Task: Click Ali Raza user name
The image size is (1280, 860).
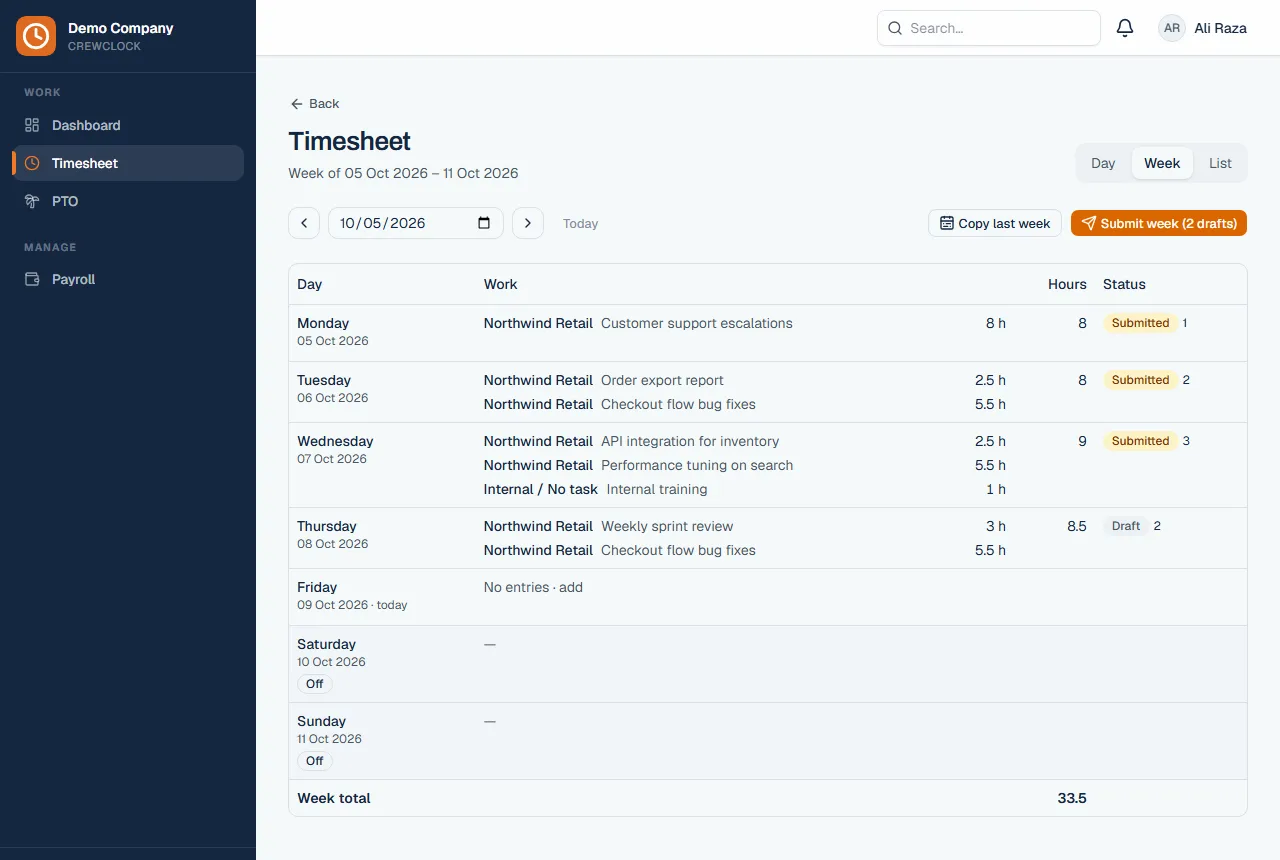Action: pos(1220,28)
